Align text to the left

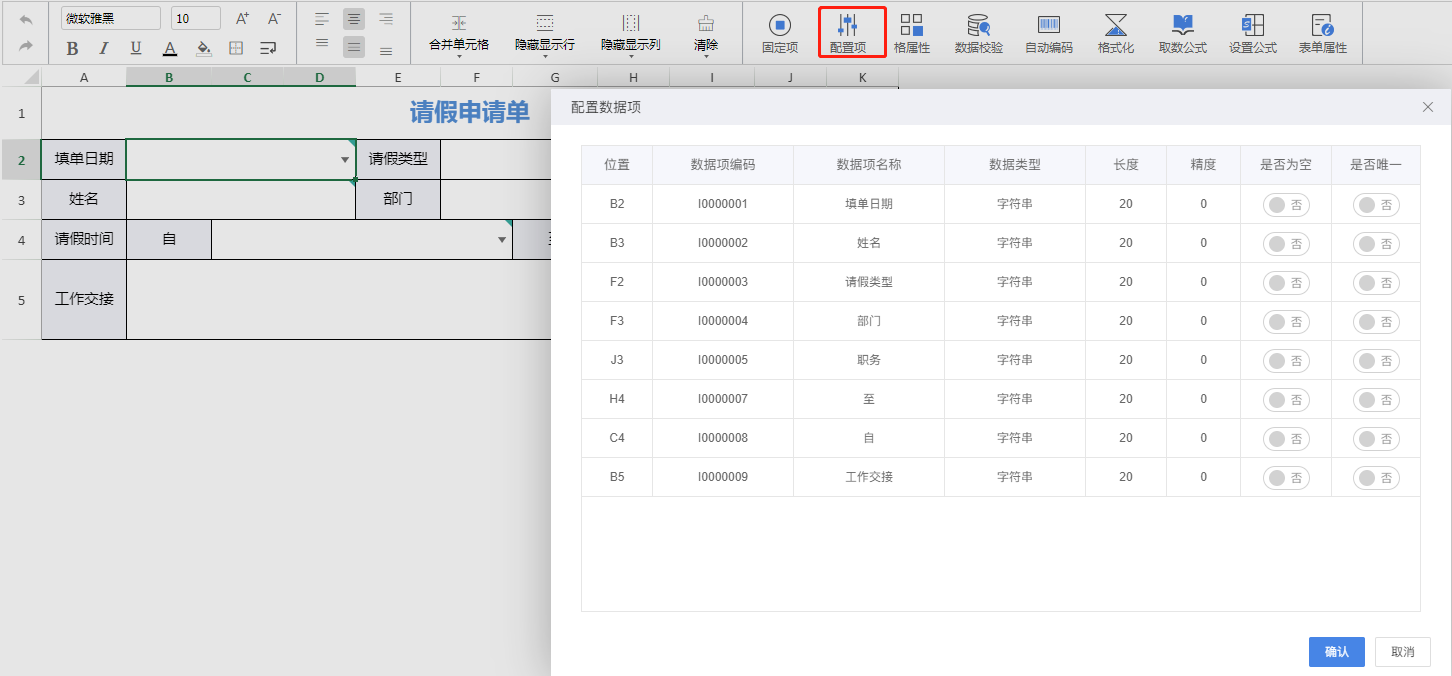(322, 19)
